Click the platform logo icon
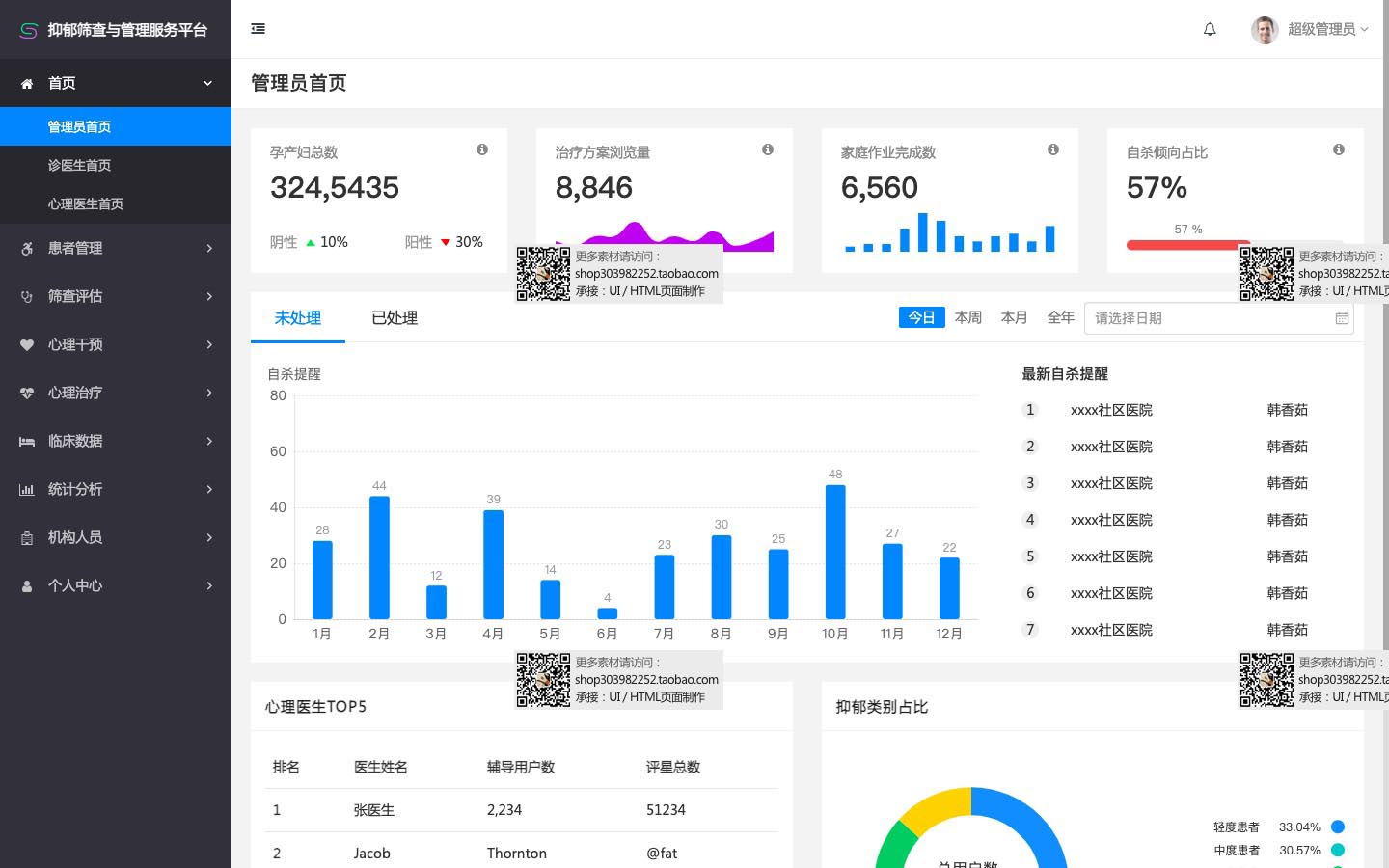This screenshot has width=1389, height=868. point(28,30)
